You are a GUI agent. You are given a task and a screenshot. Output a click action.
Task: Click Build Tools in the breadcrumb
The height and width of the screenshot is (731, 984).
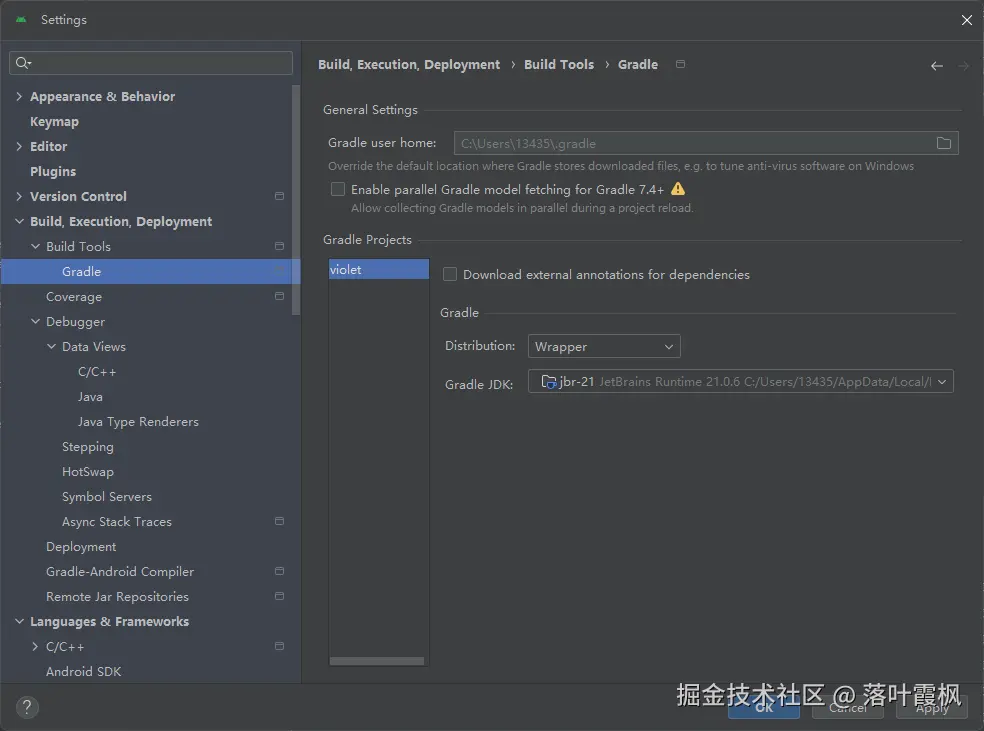point(559,64)
